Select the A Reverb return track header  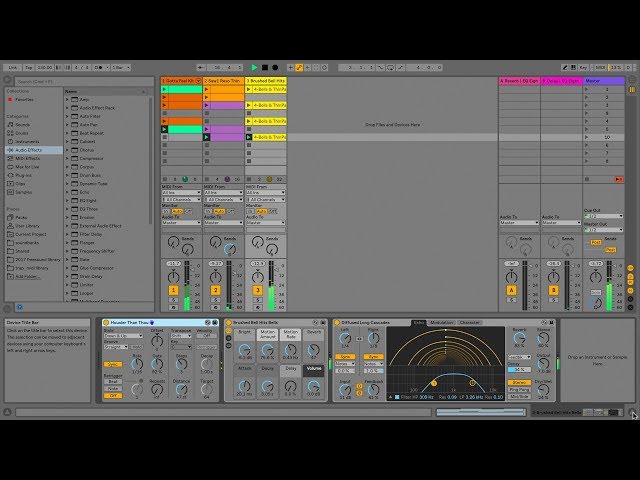coord(519,81)
